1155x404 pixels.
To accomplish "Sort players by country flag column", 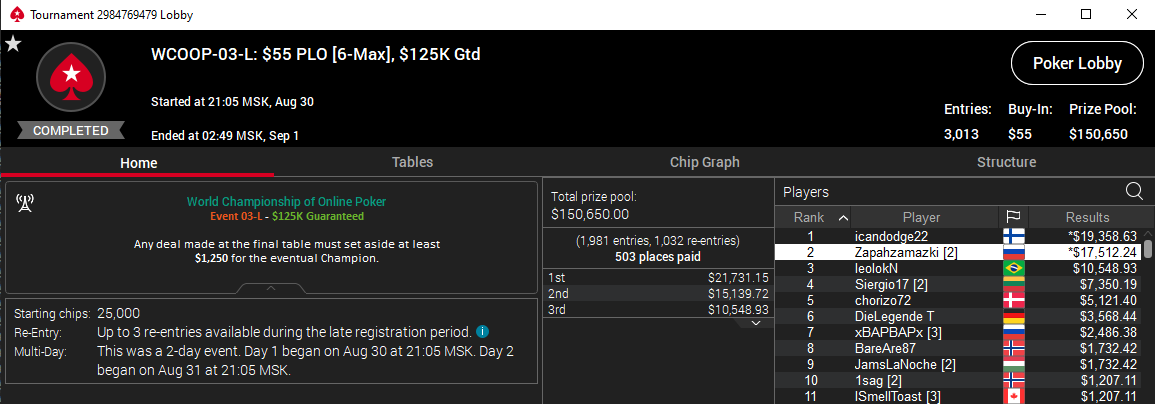I will [x=1014, y=217].
